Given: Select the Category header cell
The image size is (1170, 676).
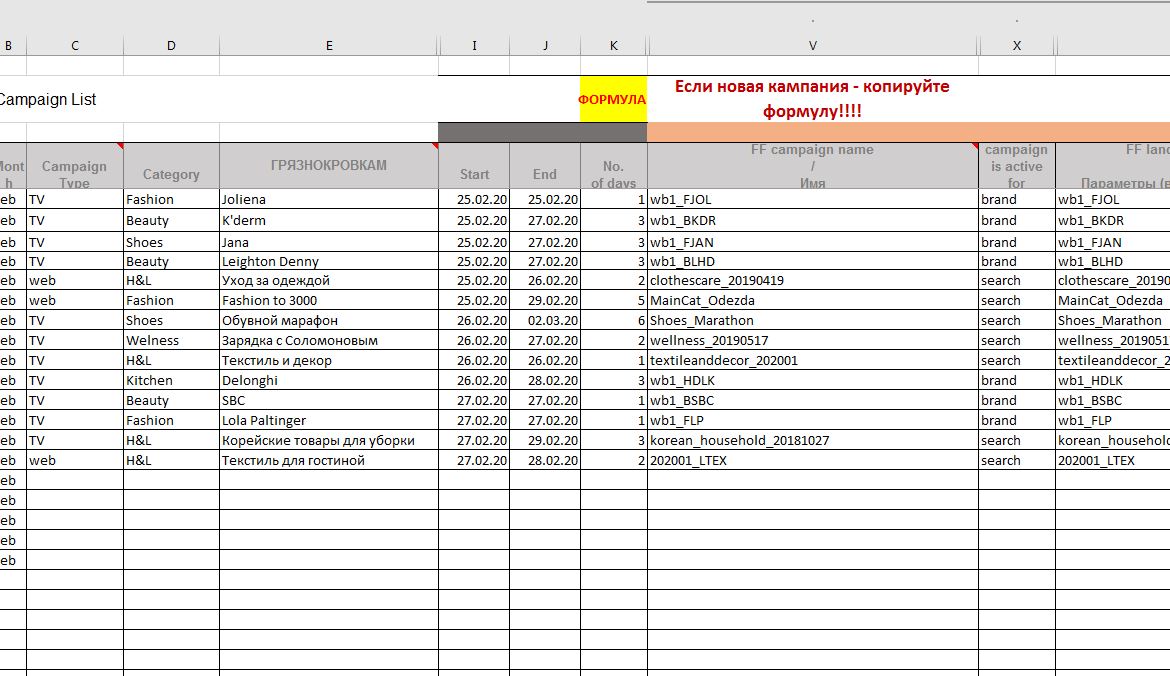Looking at the screenshot, I should (x=171, y=174).
